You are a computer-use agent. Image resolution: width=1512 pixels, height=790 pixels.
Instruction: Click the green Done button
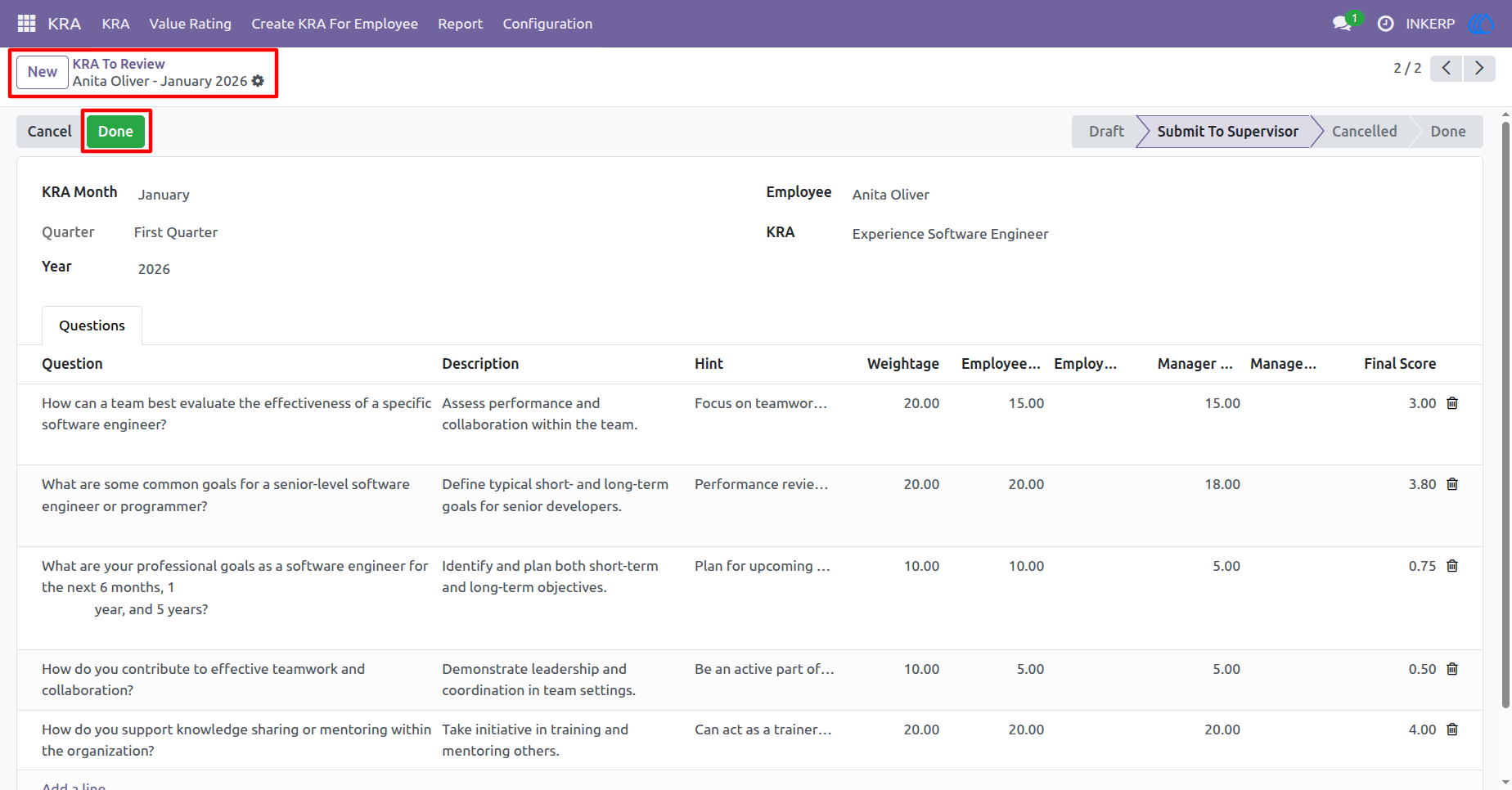(x=115, y=132)
